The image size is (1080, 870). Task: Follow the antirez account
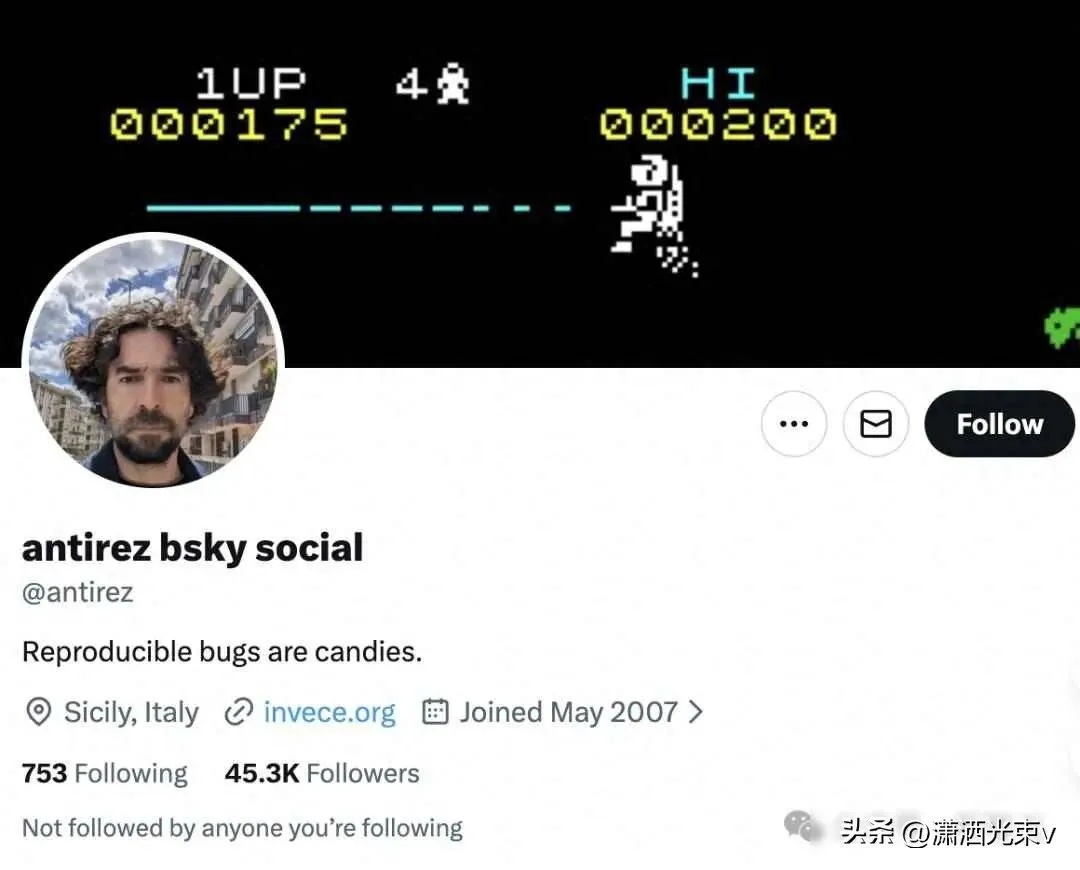[x=999, y=424]
